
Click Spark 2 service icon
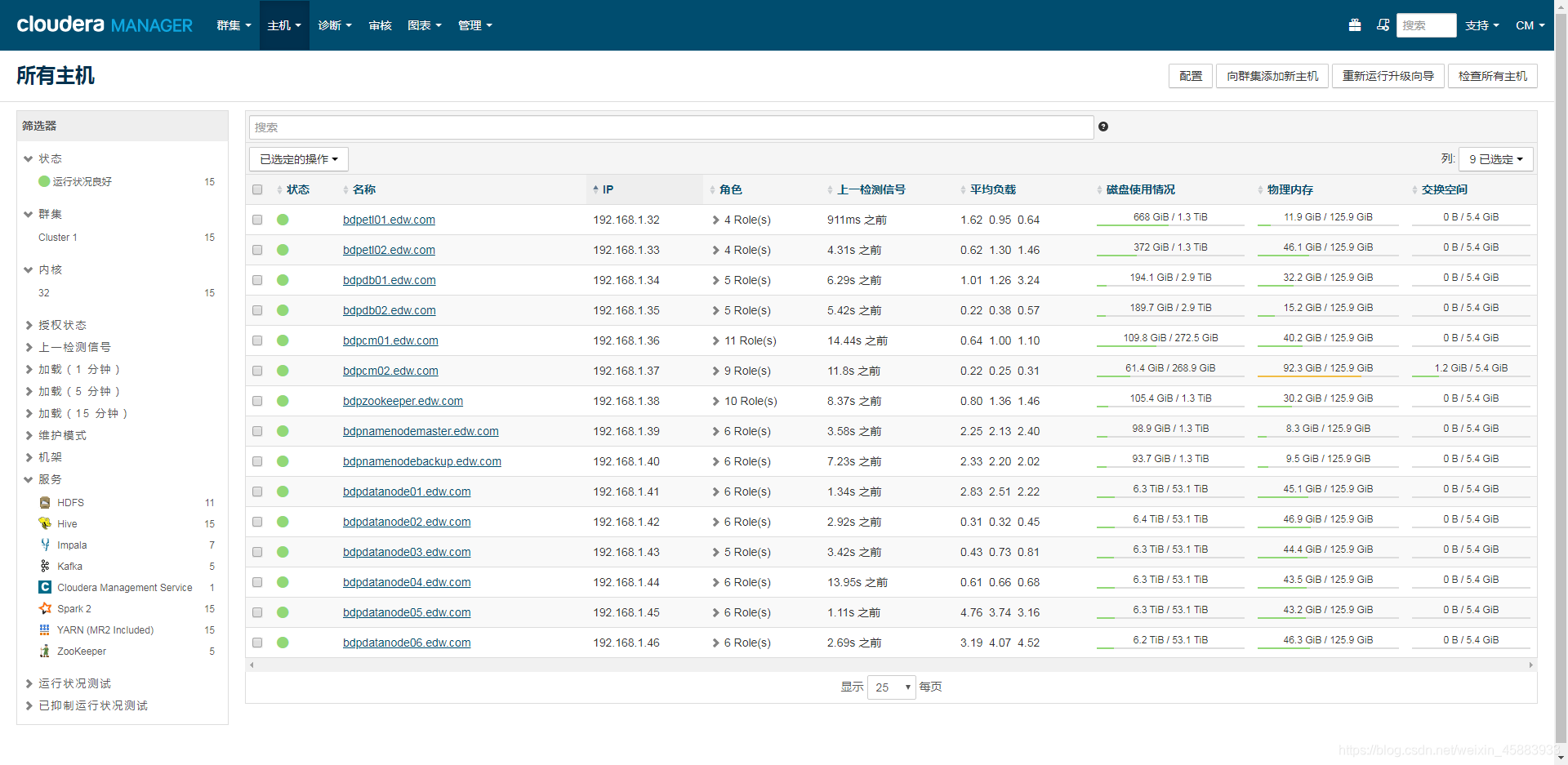[45, 609]
